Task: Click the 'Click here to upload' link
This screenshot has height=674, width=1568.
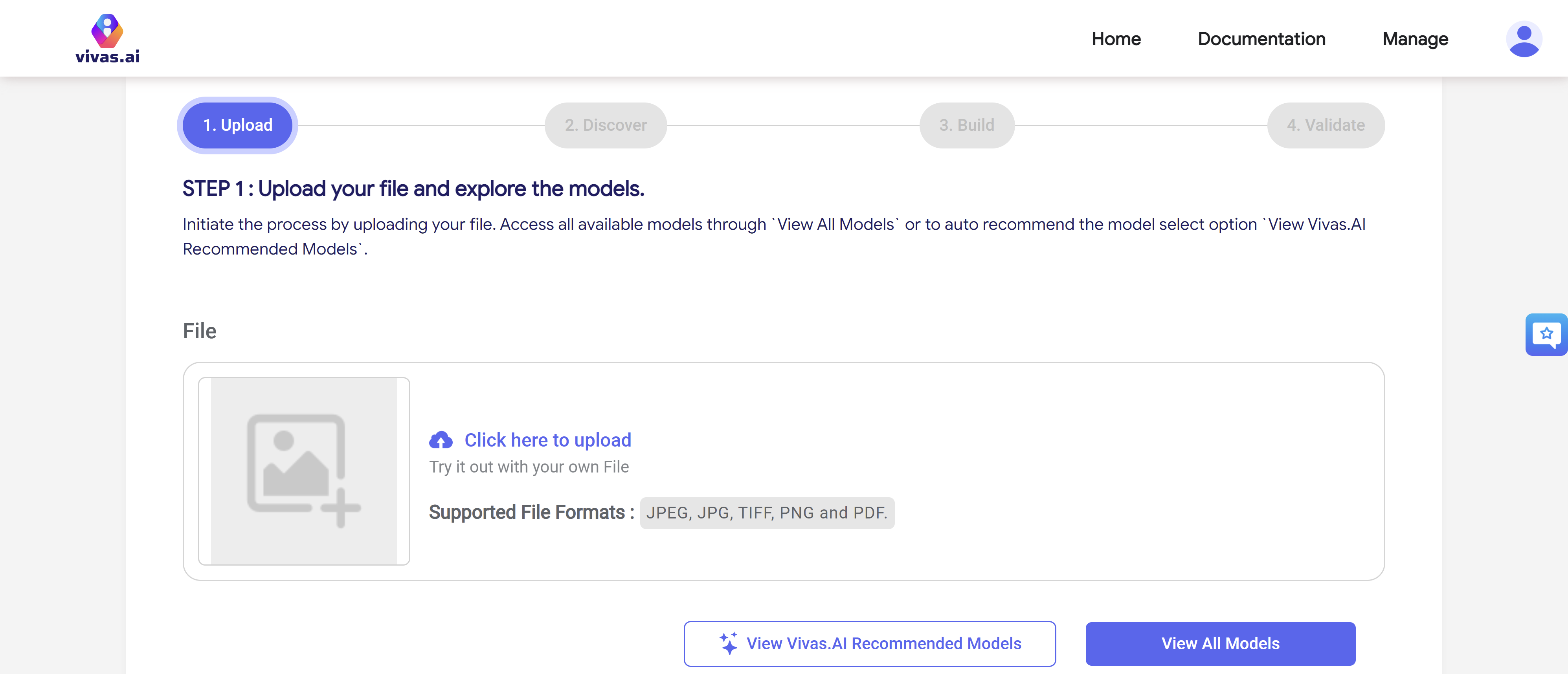Action: [x=547, y=440]
